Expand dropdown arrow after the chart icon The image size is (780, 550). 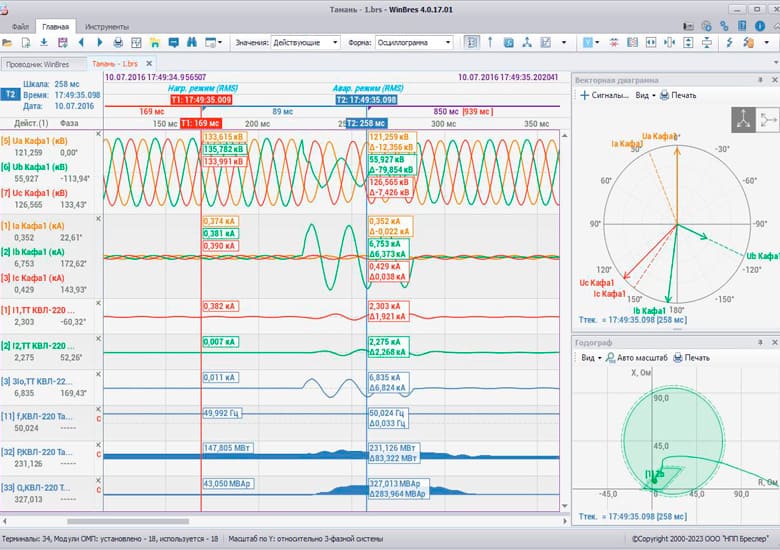564,43
